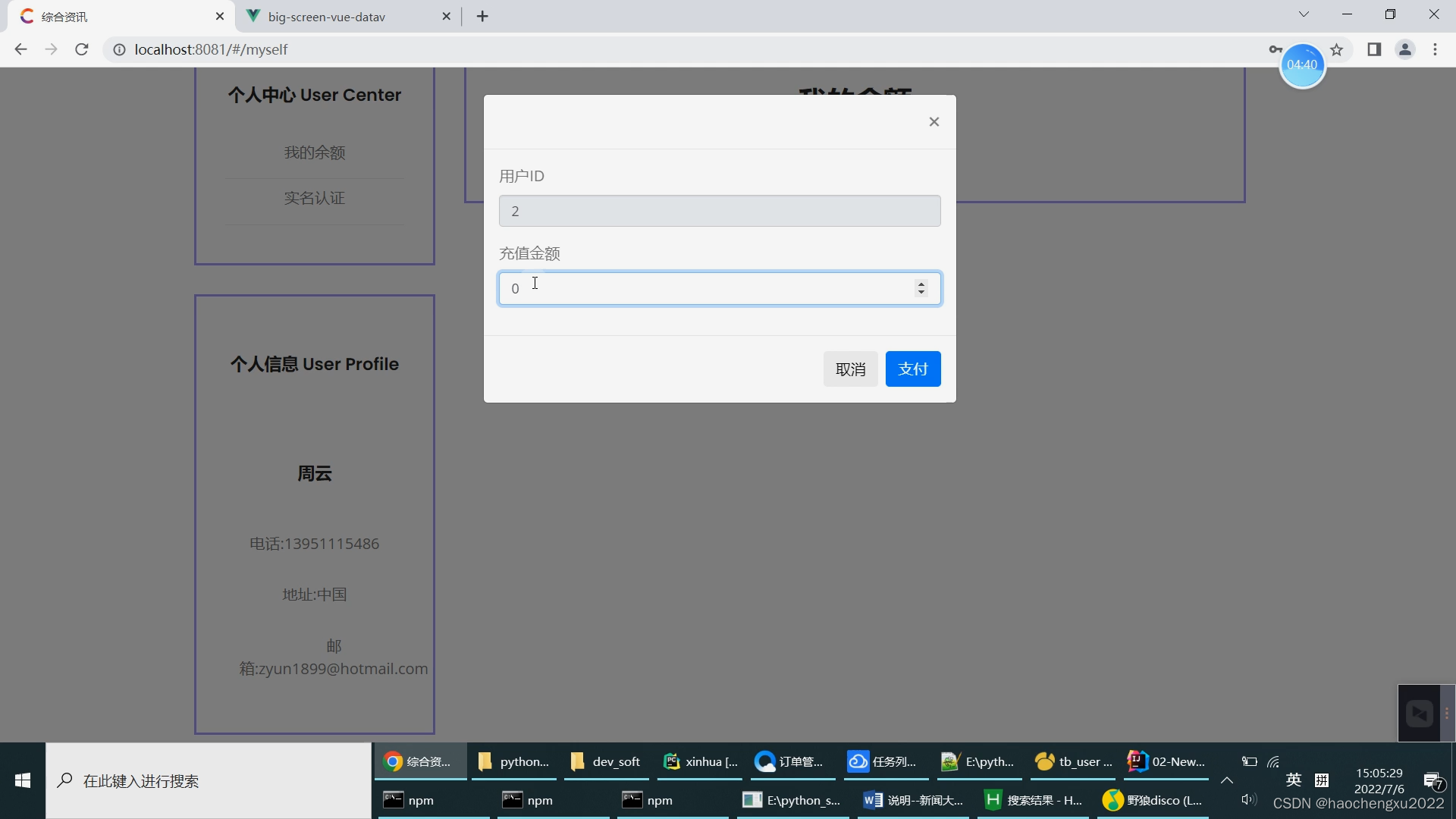Screen dimensions: 1456x819
Task: Open the third npm console taskbar item
Action: [x=672, y=800]
